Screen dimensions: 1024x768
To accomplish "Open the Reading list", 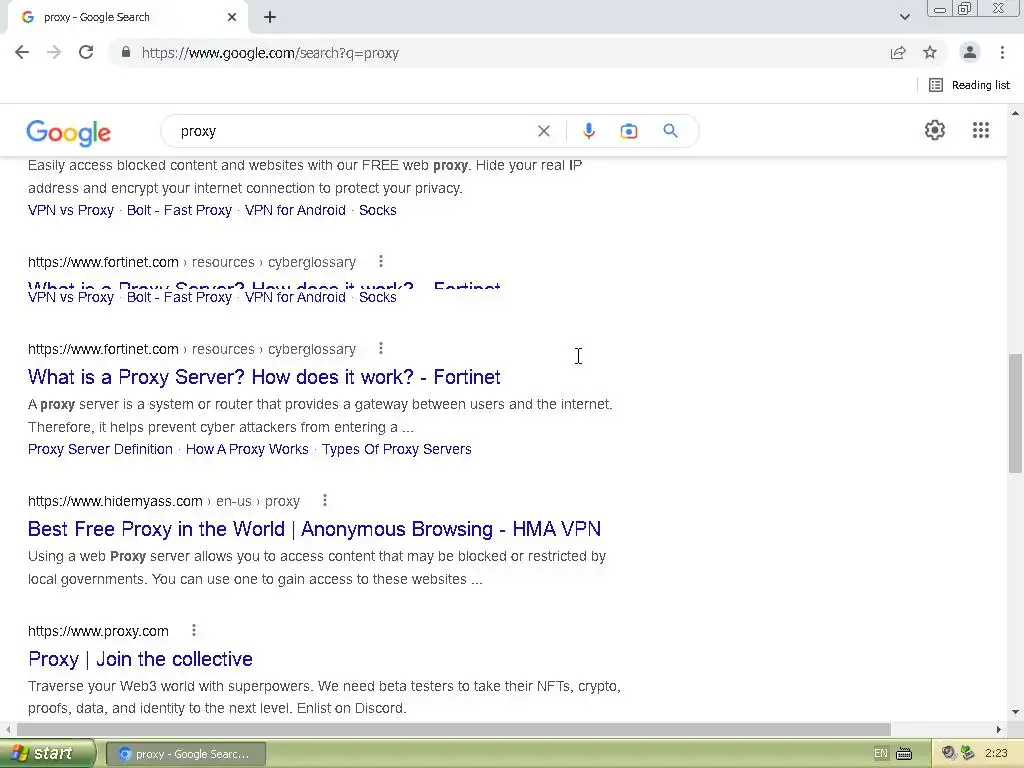I will (969, 85).
